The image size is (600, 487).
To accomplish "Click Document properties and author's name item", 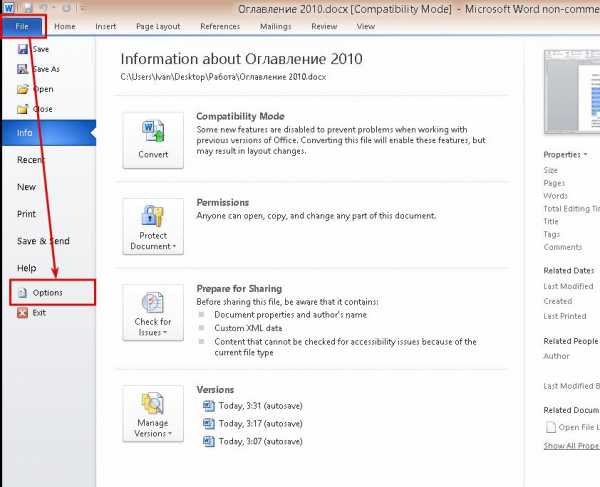I will pos(290,315).
